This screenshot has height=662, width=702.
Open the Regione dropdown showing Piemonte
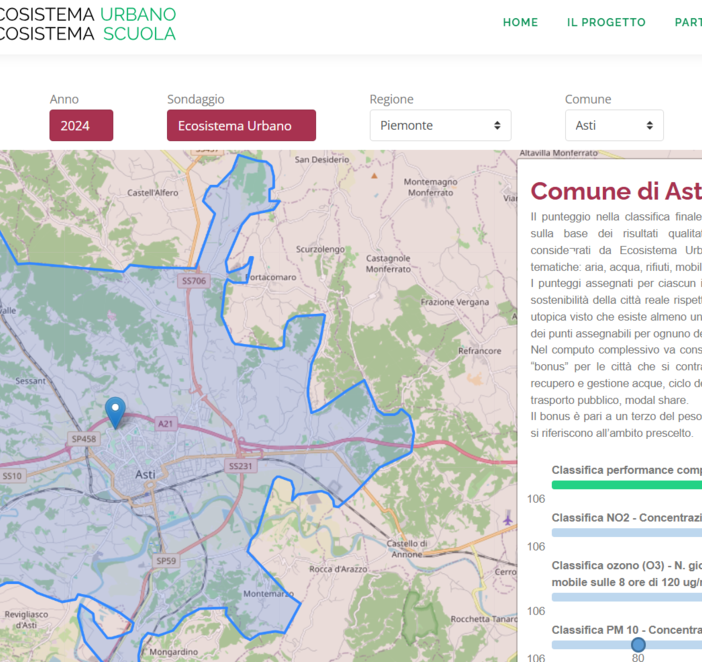pos(440,126)
